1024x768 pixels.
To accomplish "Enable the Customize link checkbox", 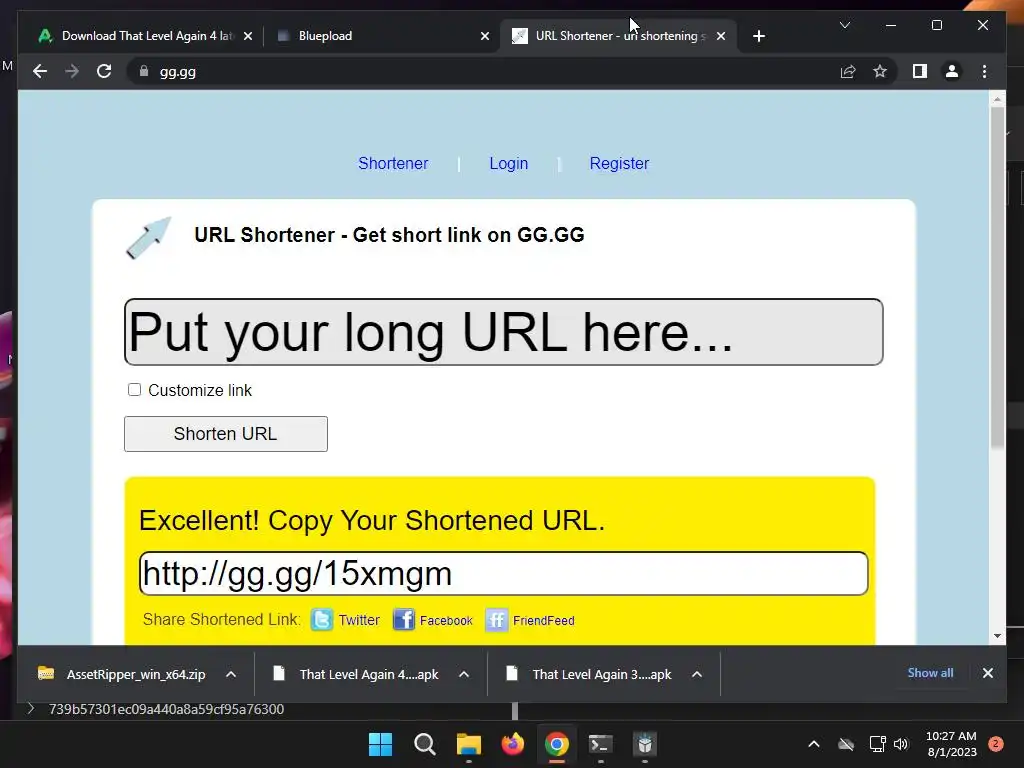I will pyautogui.click(x=135, y=390).
